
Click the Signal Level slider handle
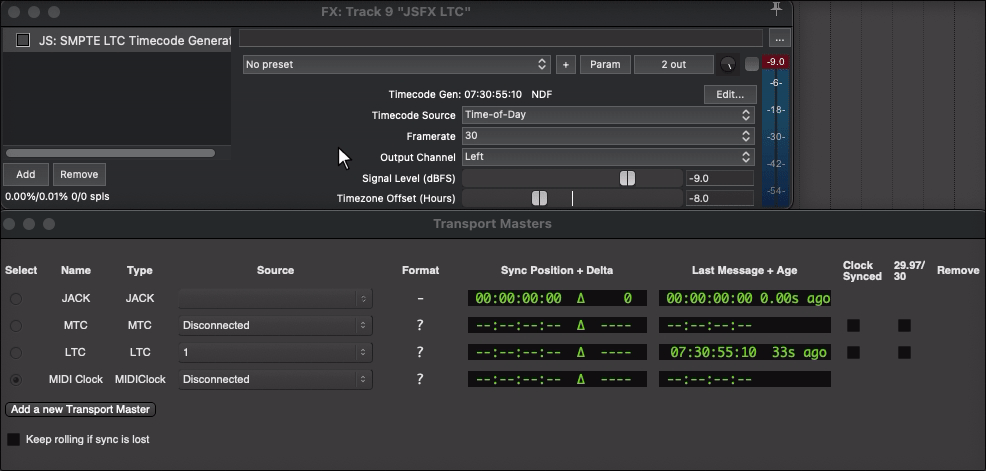point(627,179)
